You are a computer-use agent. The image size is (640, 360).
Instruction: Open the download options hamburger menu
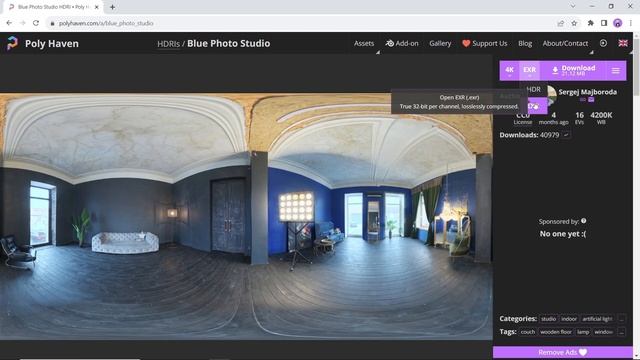coord(616,71)
